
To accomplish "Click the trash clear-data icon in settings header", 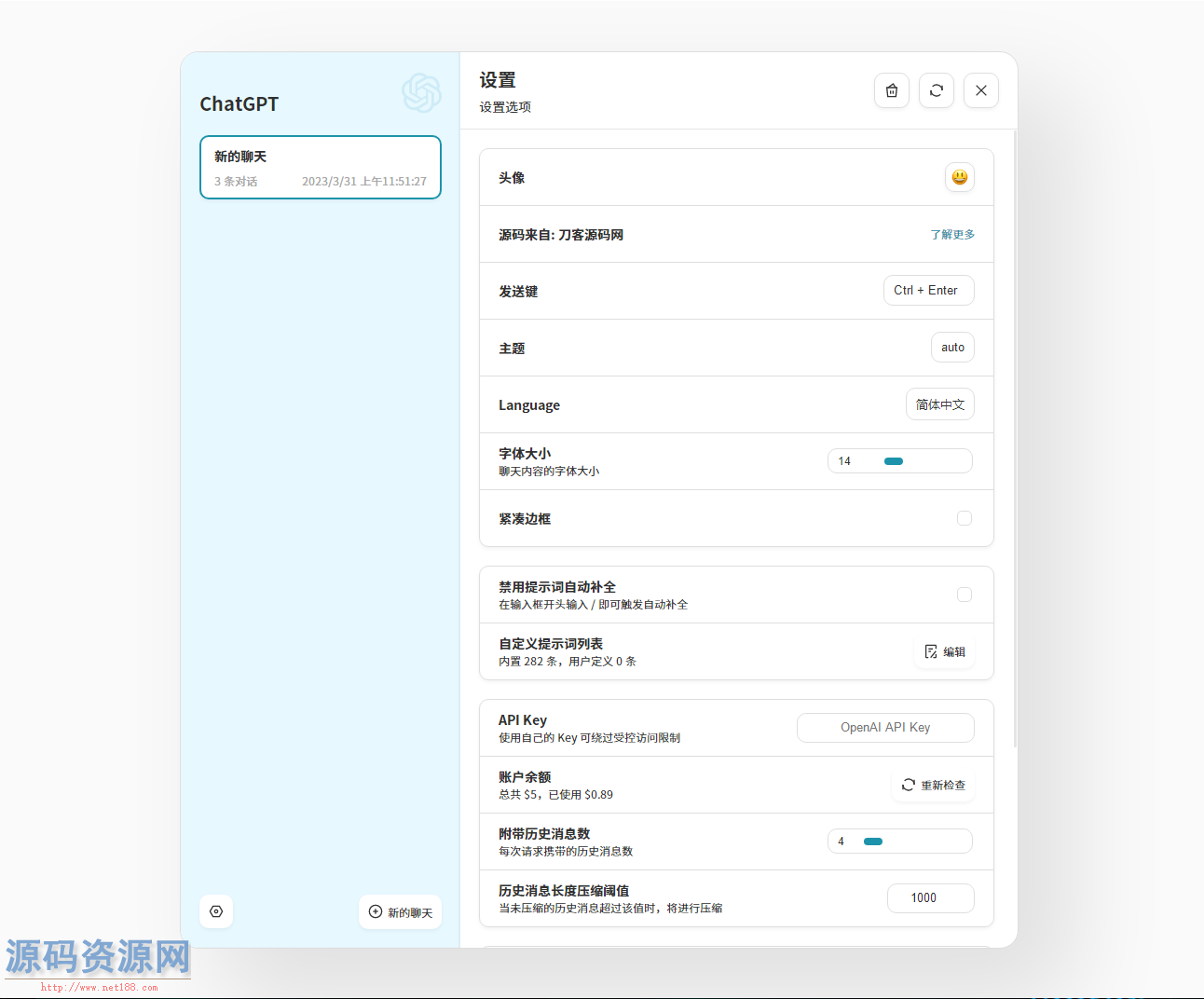I will click(892, 90).
